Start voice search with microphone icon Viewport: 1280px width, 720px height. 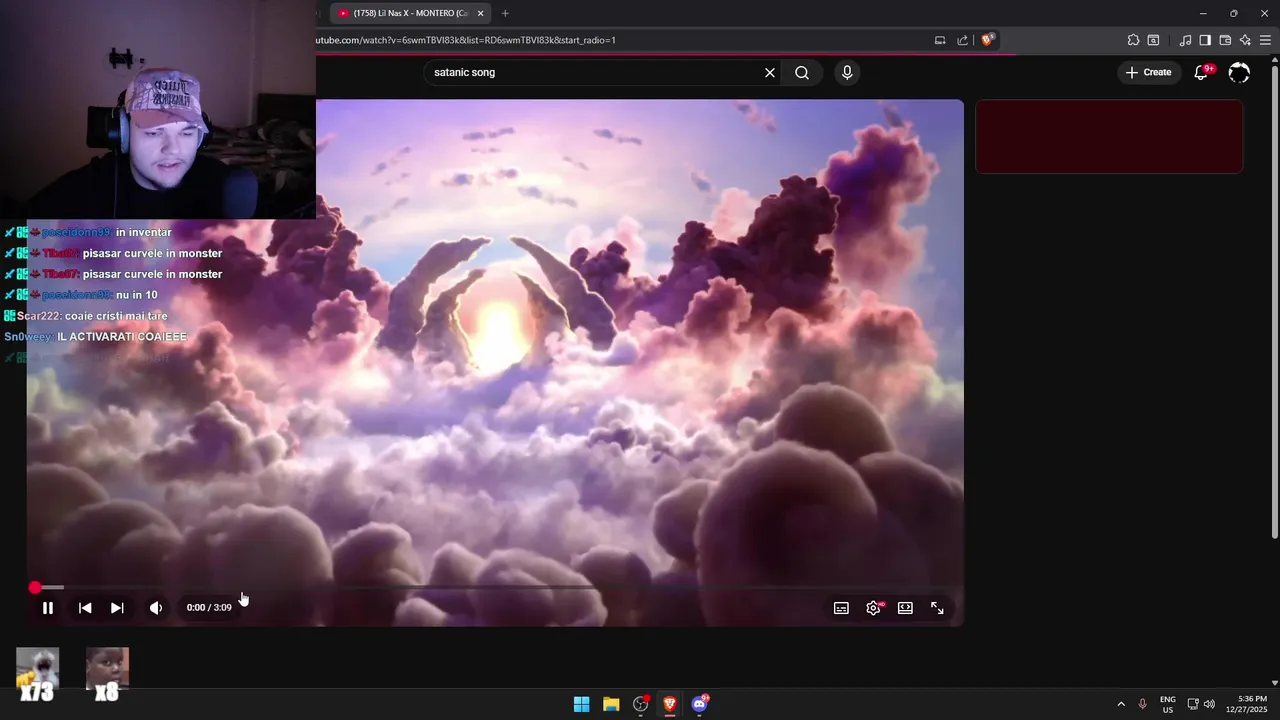pyautogui.click(x=847, y=73)
